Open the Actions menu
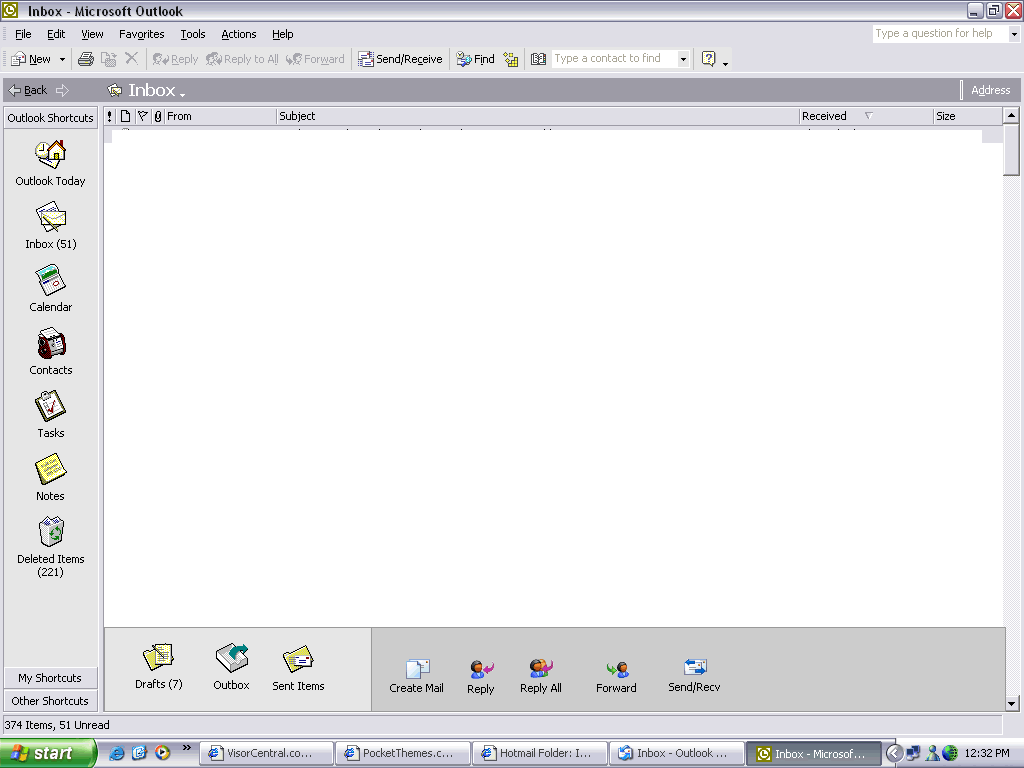The width and height of the screenshot is (1024, 768). click(238, 34)
